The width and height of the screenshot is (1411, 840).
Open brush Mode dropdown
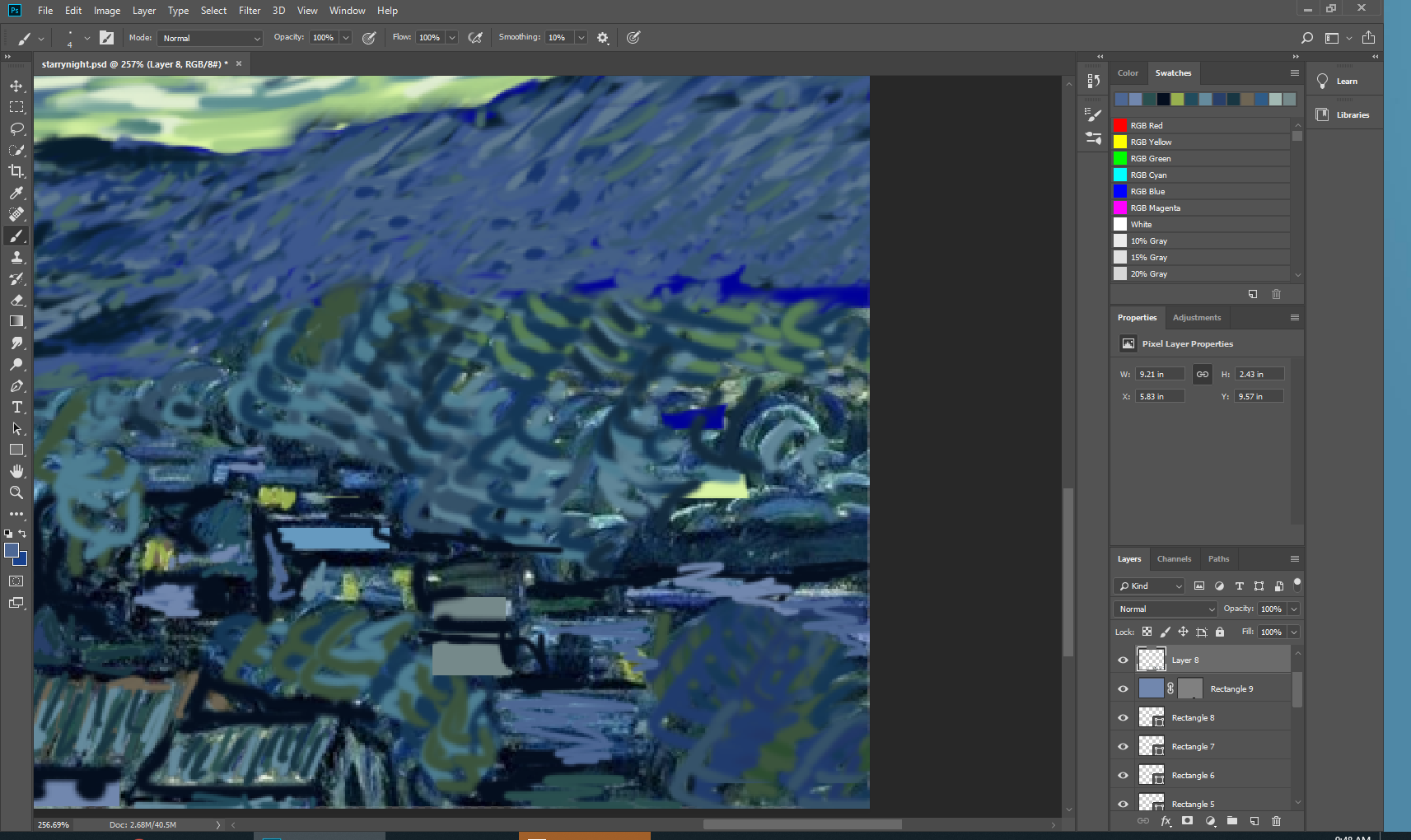coord(211,38)
